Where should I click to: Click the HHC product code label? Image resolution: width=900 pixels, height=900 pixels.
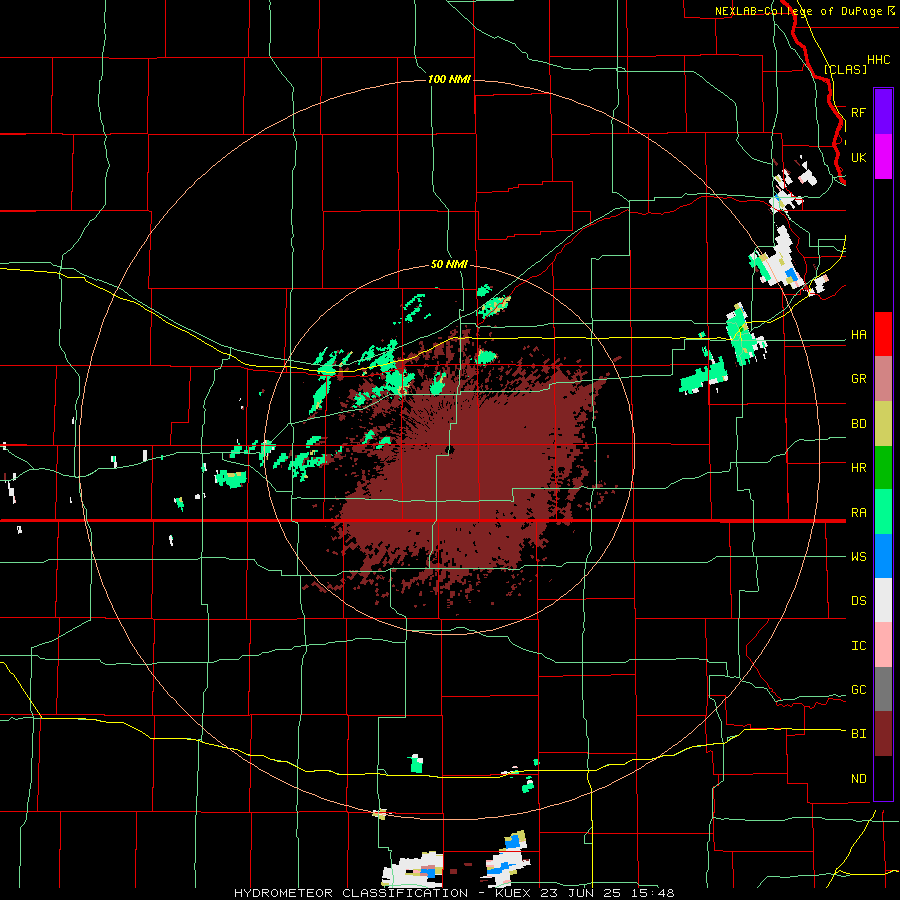(x=878, y=60)
